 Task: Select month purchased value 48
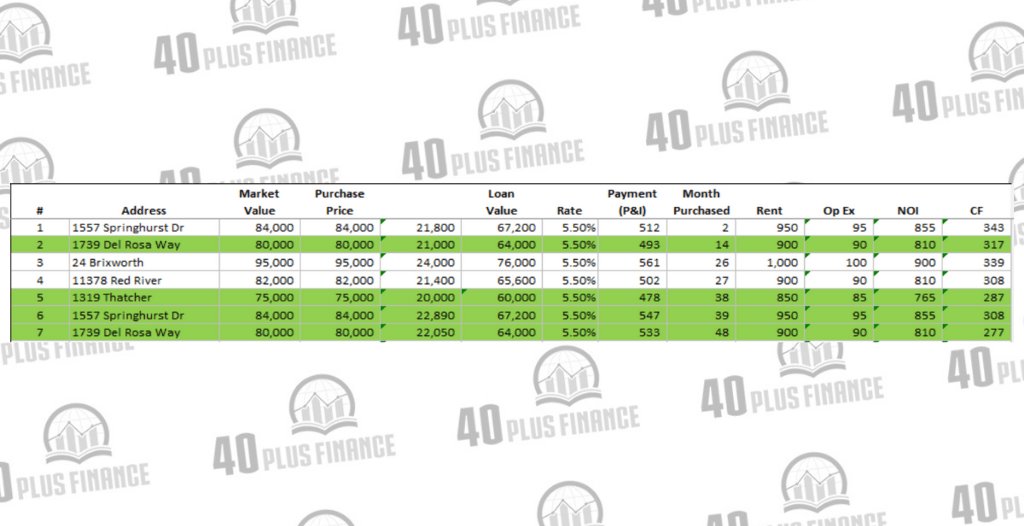pos(701,332)
